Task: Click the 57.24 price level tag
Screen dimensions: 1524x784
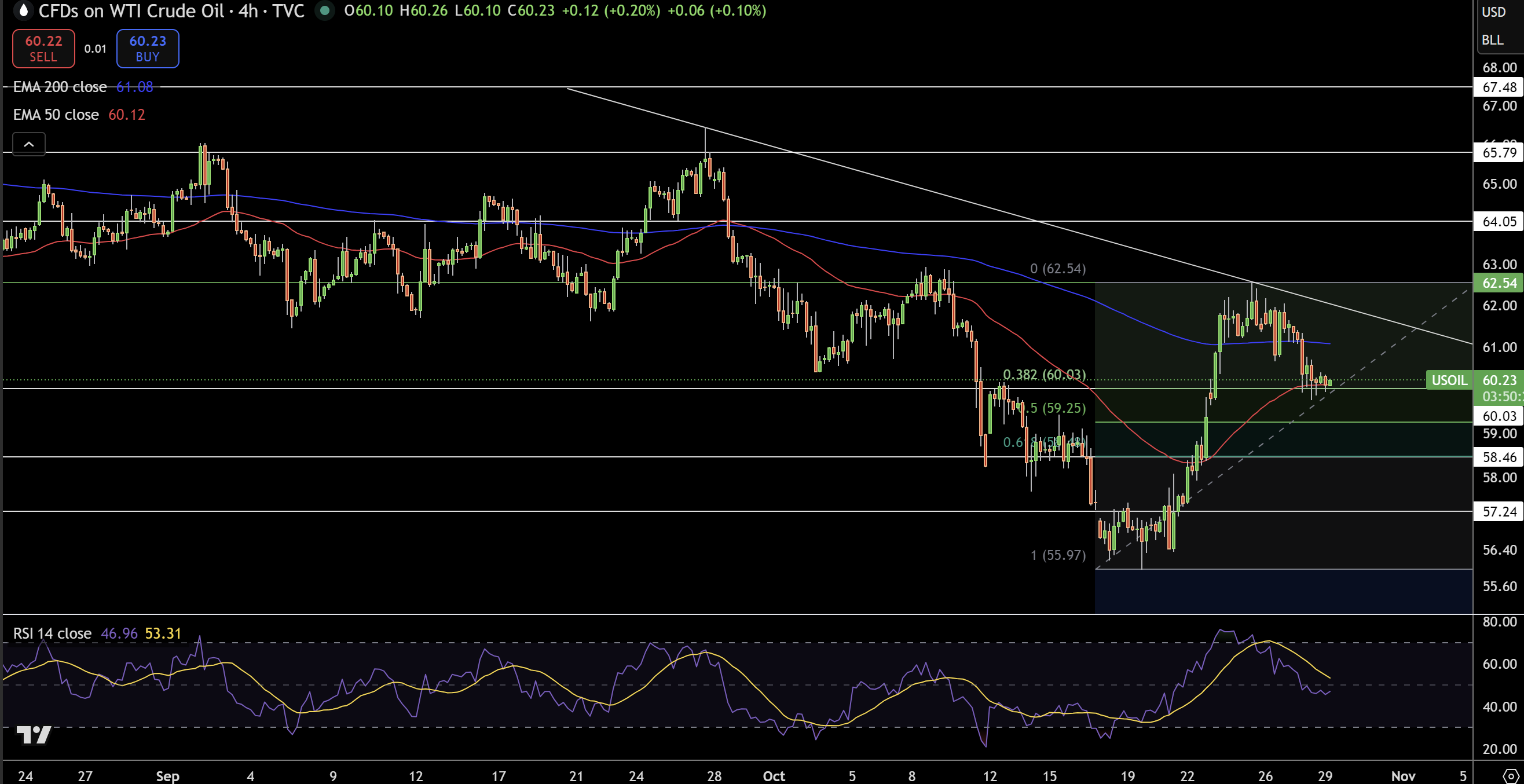Action: coord(1499,511)
